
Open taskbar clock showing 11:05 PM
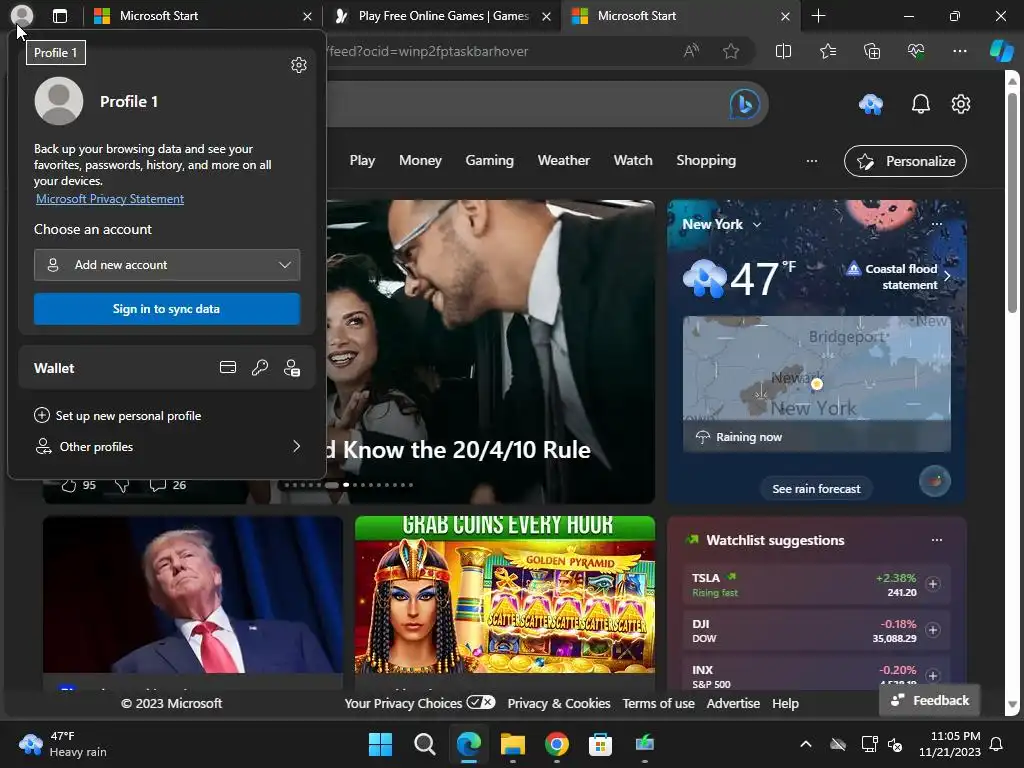(950, 744)
